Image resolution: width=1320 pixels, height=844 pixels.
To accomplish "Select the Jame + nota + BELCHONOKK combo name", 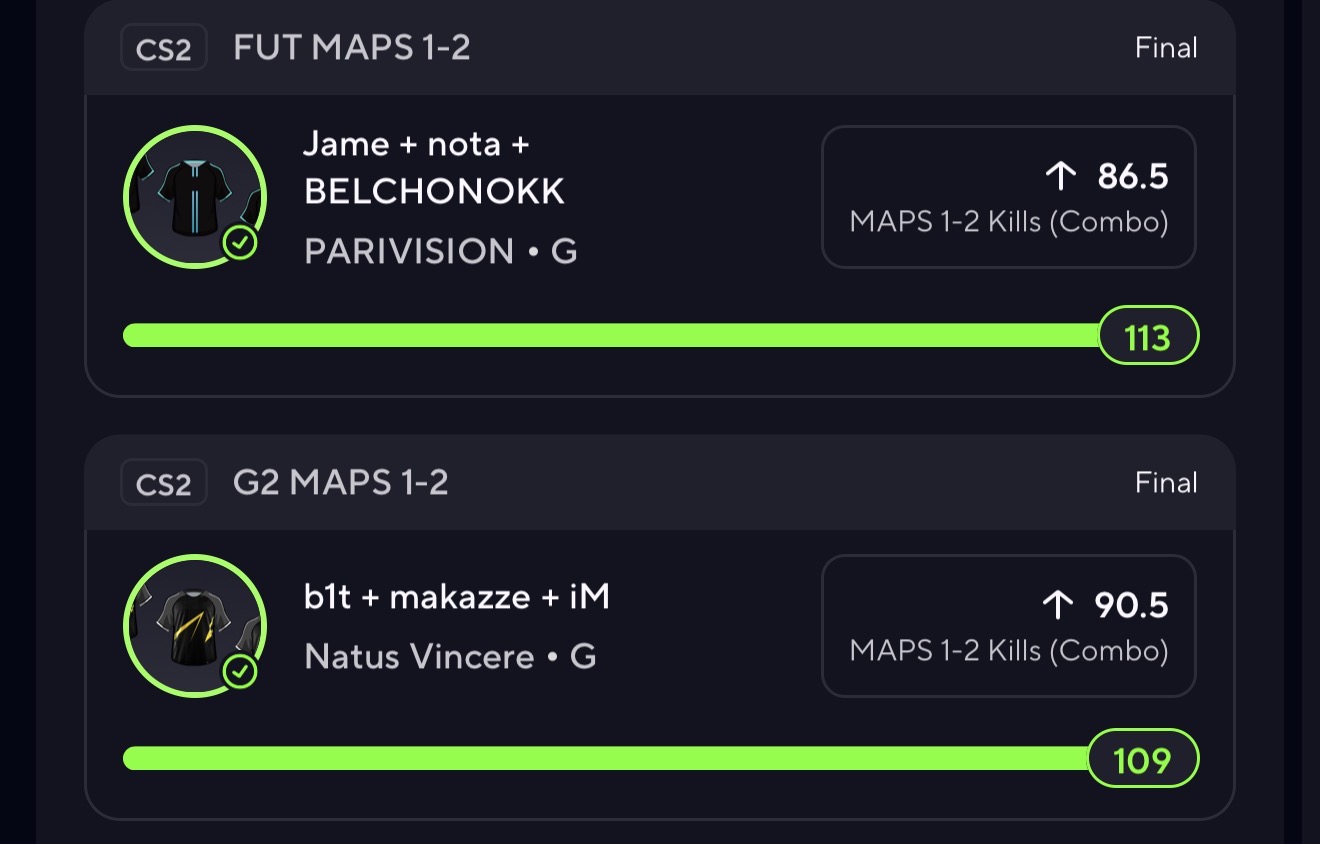I will pos(434,168).
